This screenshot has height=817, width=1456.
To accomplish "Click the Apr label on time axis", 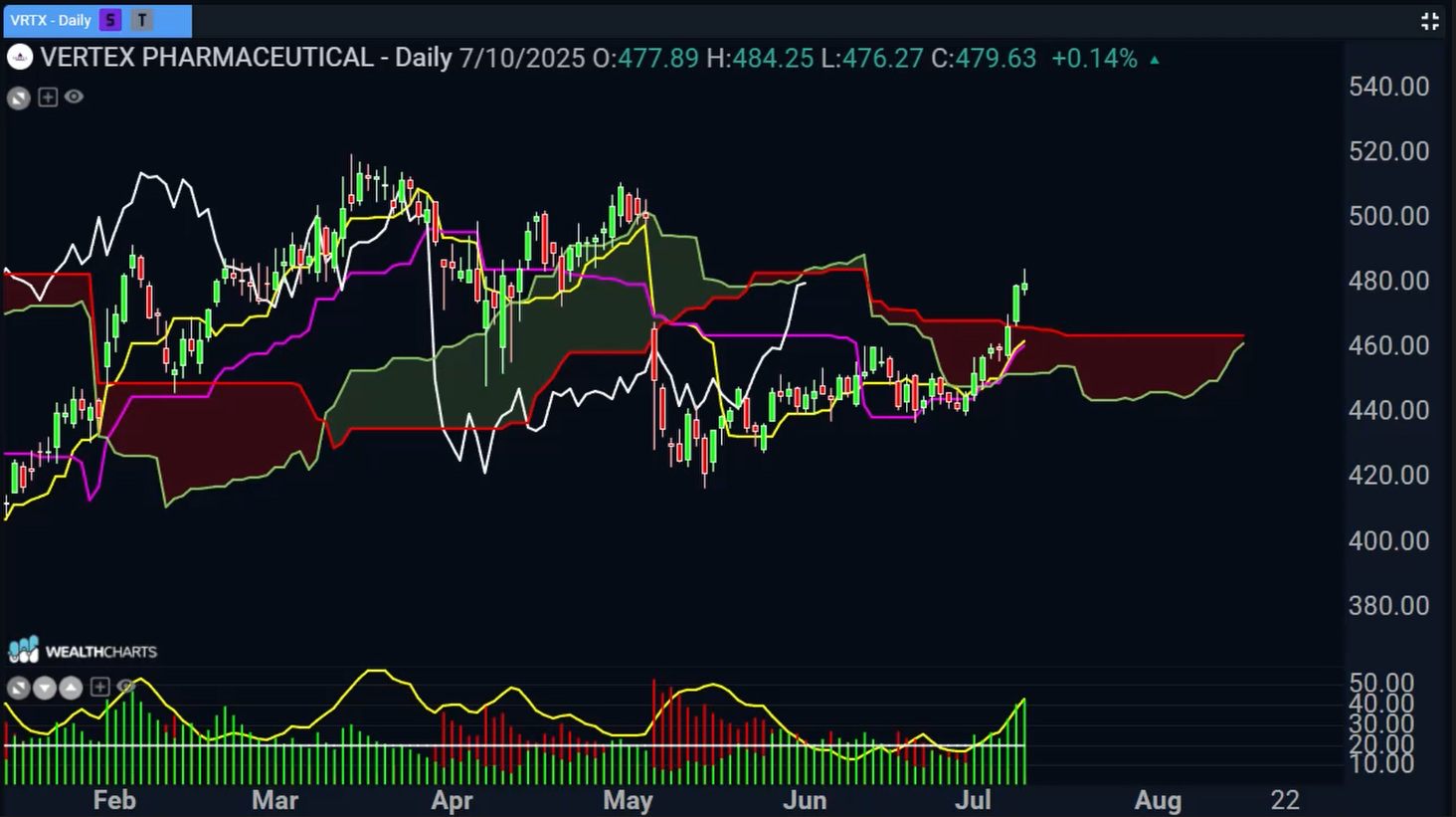I will 453,800.
